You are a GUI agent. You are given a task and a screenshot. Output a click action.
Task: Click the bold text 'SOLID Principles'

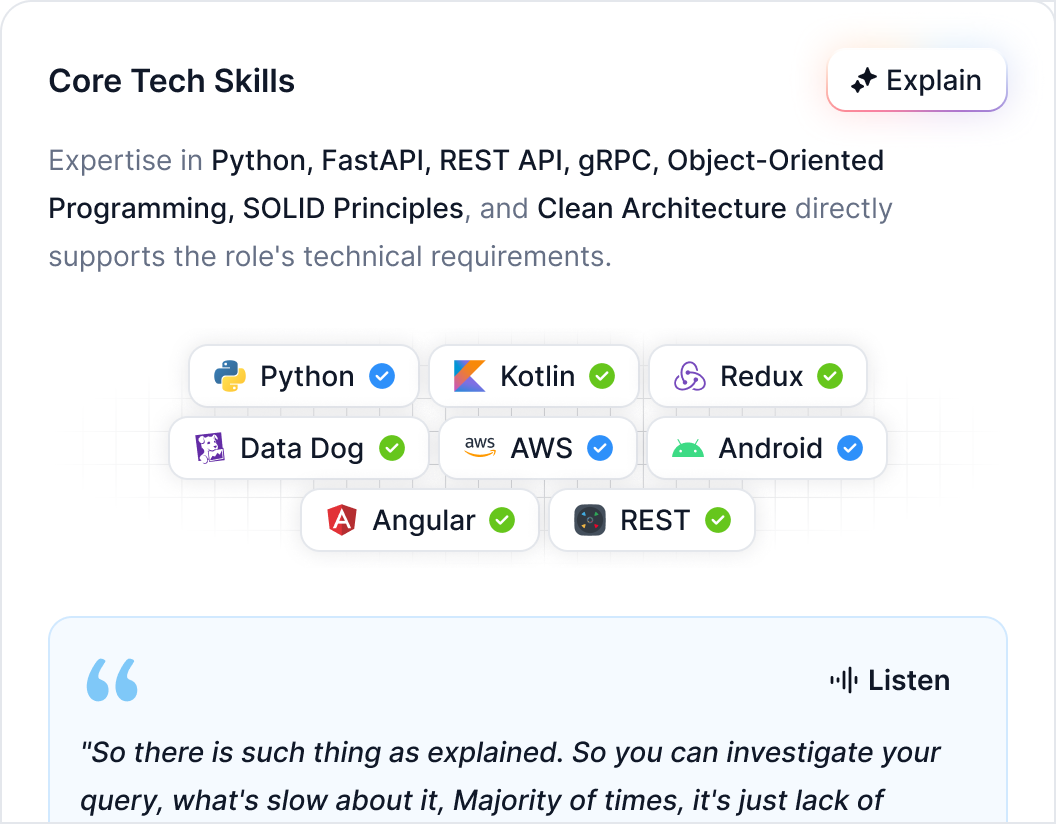353,209
